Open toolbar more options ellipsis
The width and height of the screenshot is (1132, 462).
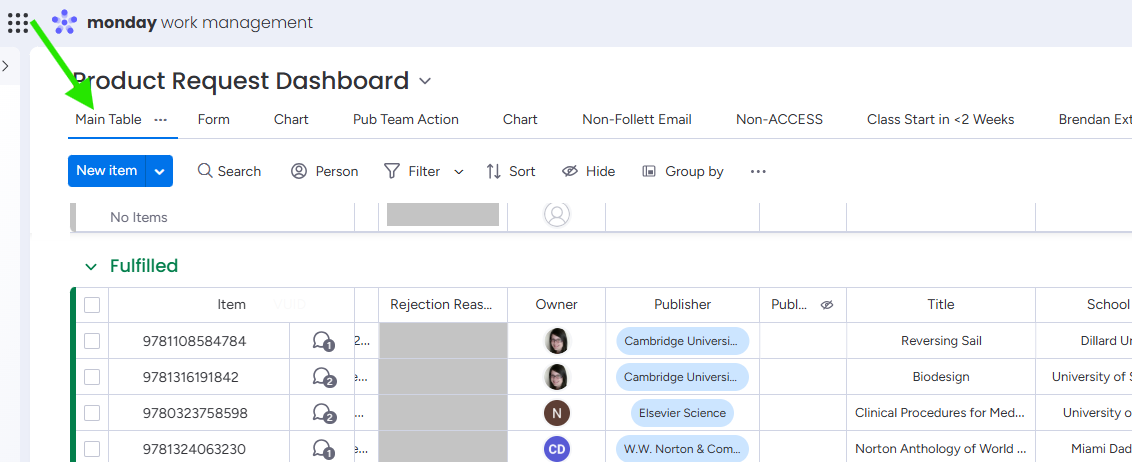coord(758,171)
